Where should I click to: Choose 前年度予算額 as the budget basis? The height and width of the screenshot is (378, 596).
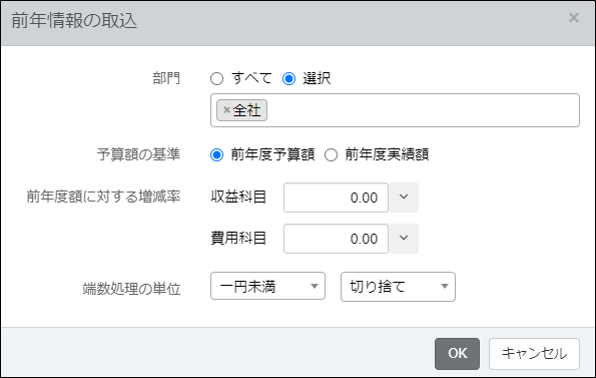pyautogui.click(x=217, y=155)
